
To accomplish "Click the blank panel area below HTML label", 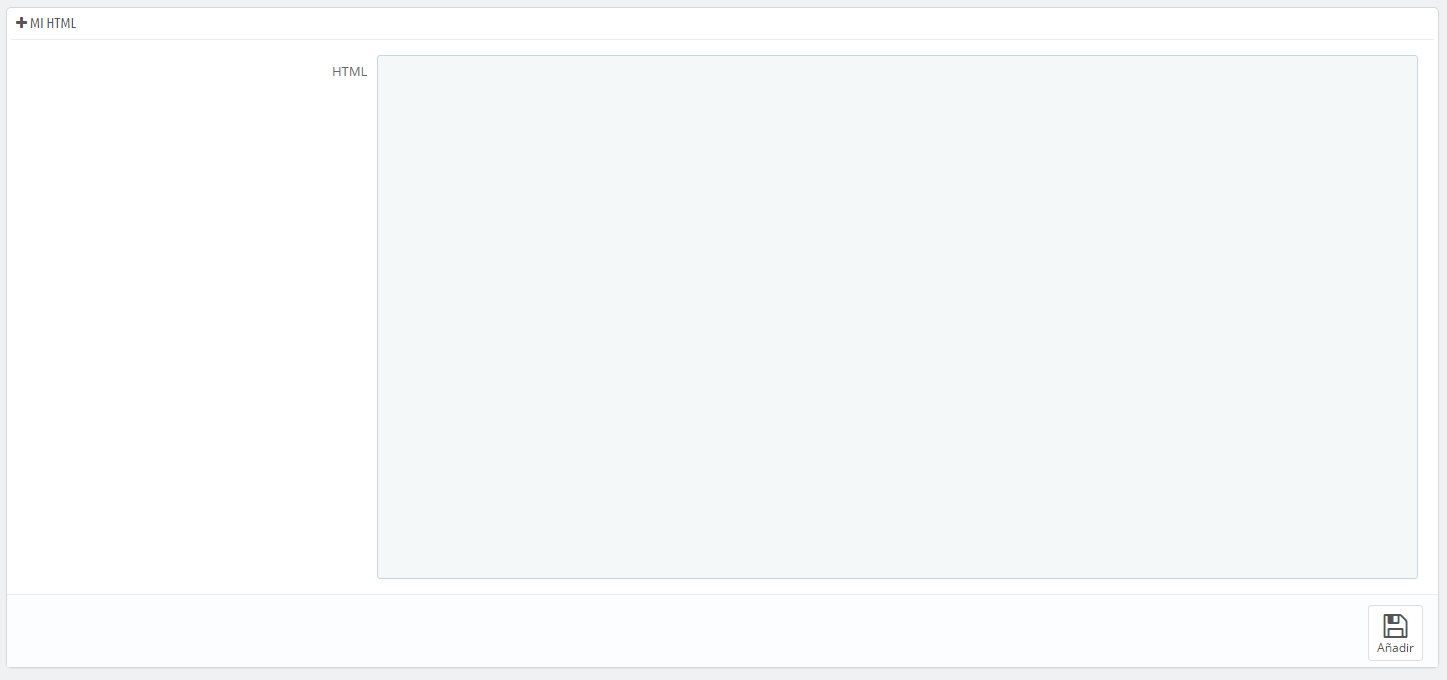I will (190, 330).
